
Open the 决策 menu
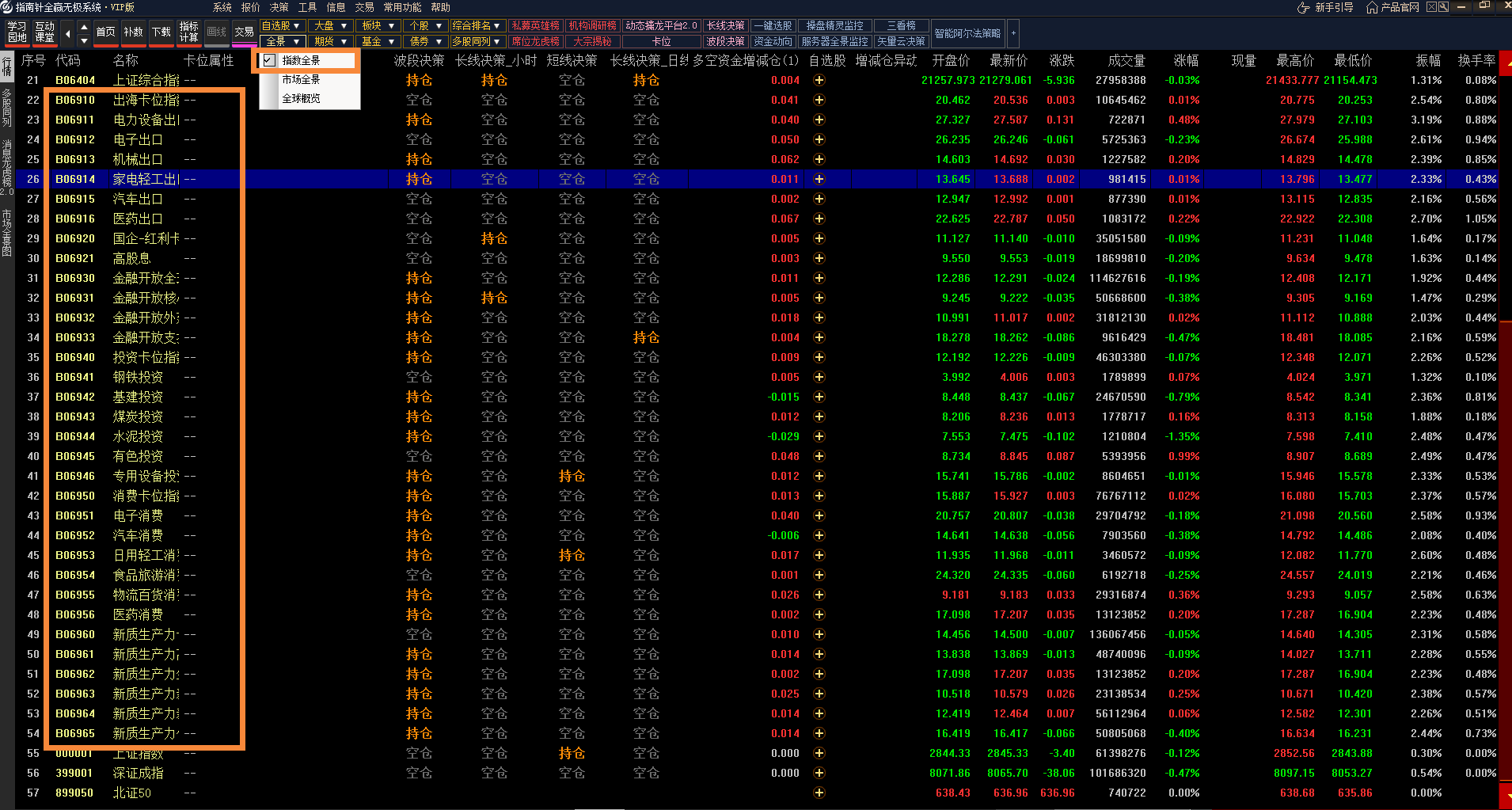279,7
